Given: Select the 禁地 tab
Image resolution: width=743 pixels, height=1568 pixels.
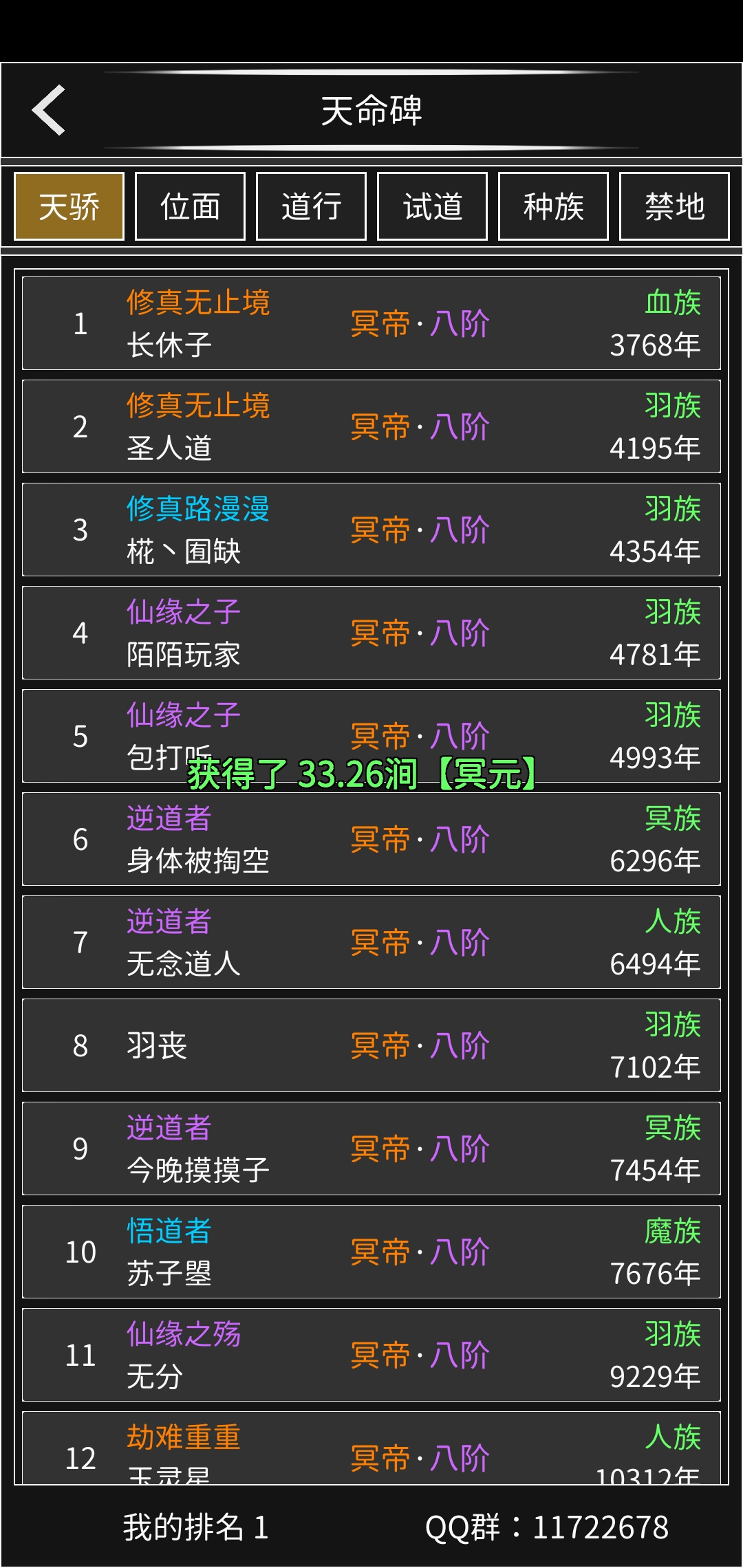Looking at the screenshot, I should 674,206.
